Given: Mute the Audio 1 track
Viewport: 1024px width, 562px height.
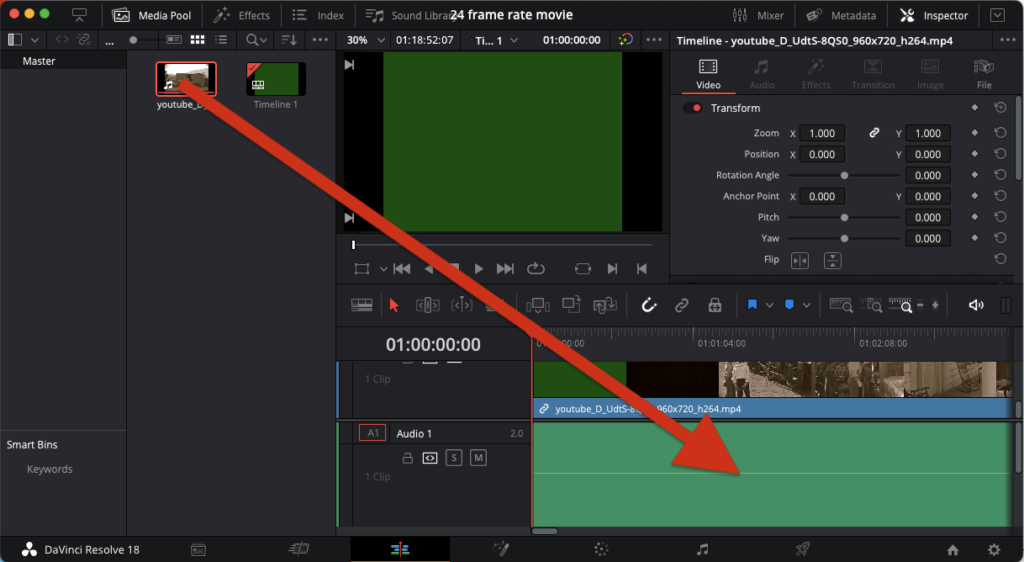Looking at the screenshot, I should [x=478, y=458].
